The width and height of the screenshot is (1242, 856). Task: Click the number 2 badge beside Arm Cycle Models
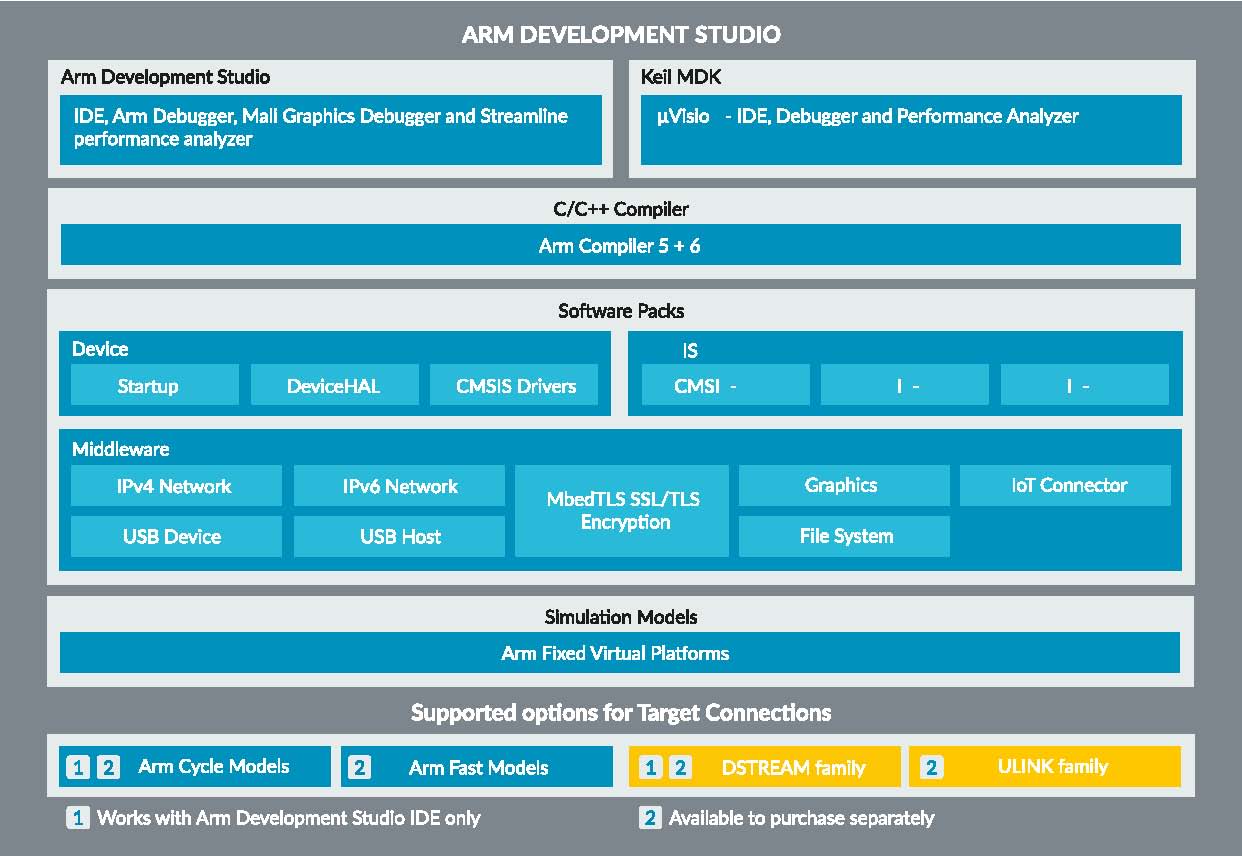(108, 767)
